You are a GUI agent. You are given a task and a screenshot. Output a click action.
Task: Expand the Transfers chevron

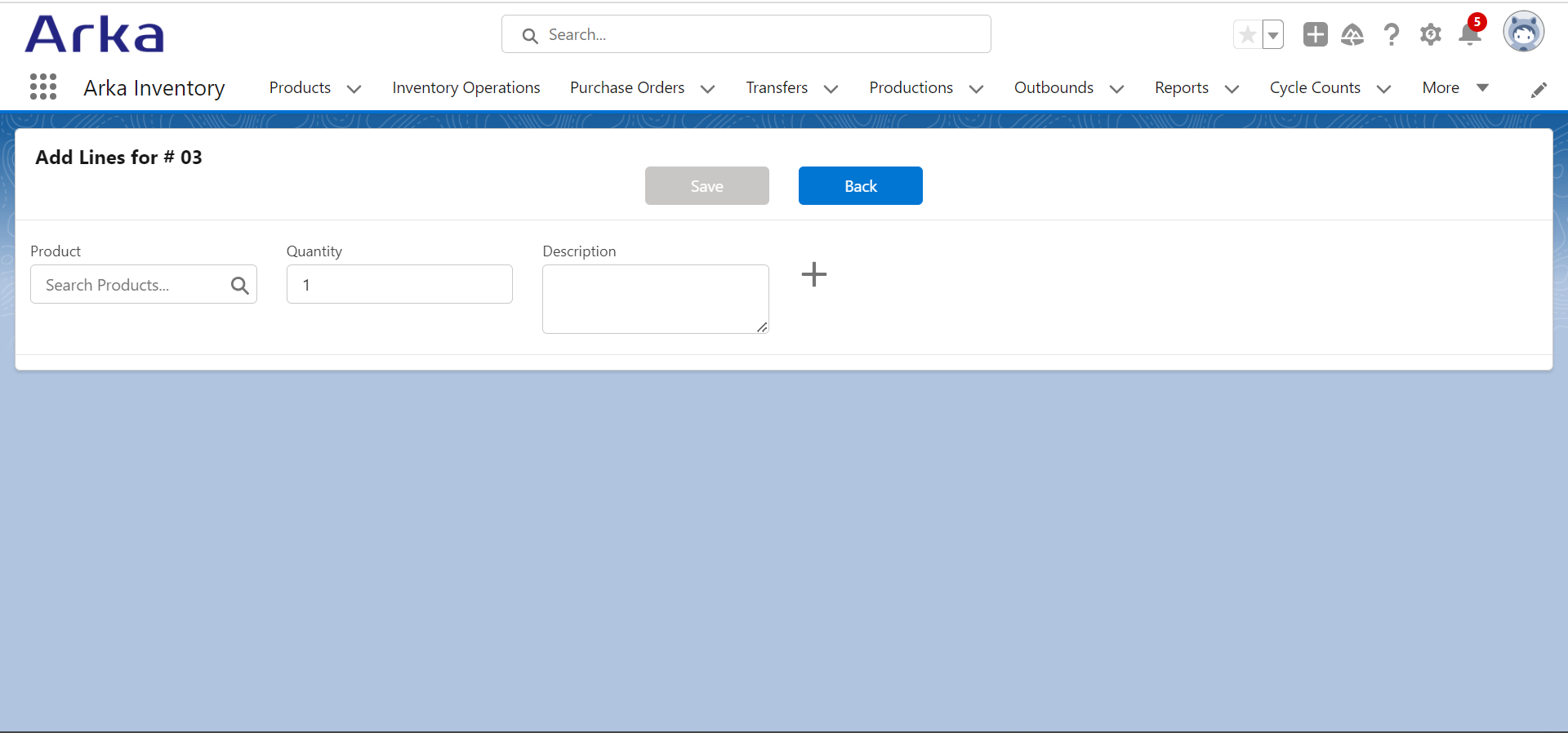click(x=831, y=89)
